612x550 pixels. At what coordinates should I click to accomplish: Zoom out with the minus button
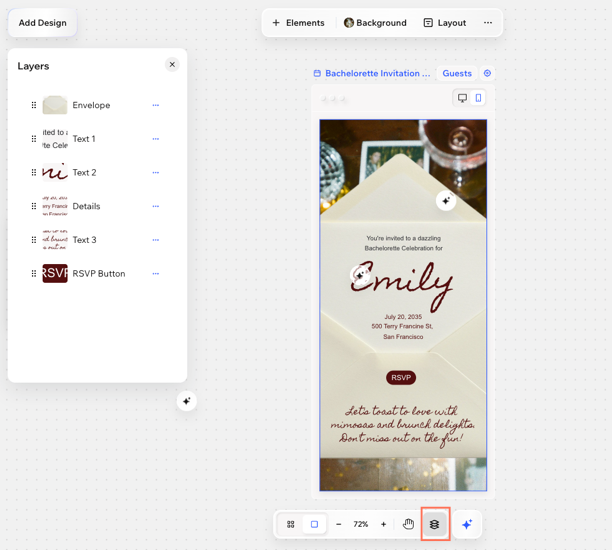point(338,524)
